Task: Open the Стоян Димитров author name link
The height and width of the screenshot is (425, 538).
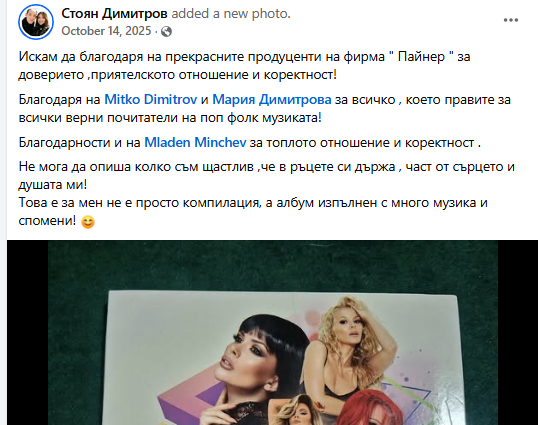Action: point(114,13)
